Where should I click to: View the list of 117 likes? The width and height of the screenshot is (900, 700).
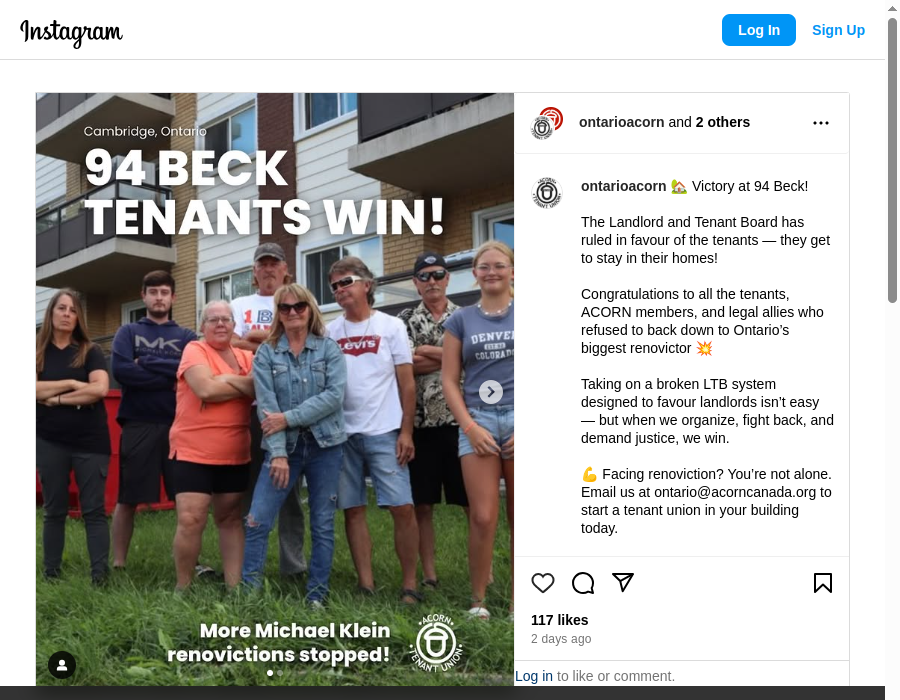click(x=560, y=620)
